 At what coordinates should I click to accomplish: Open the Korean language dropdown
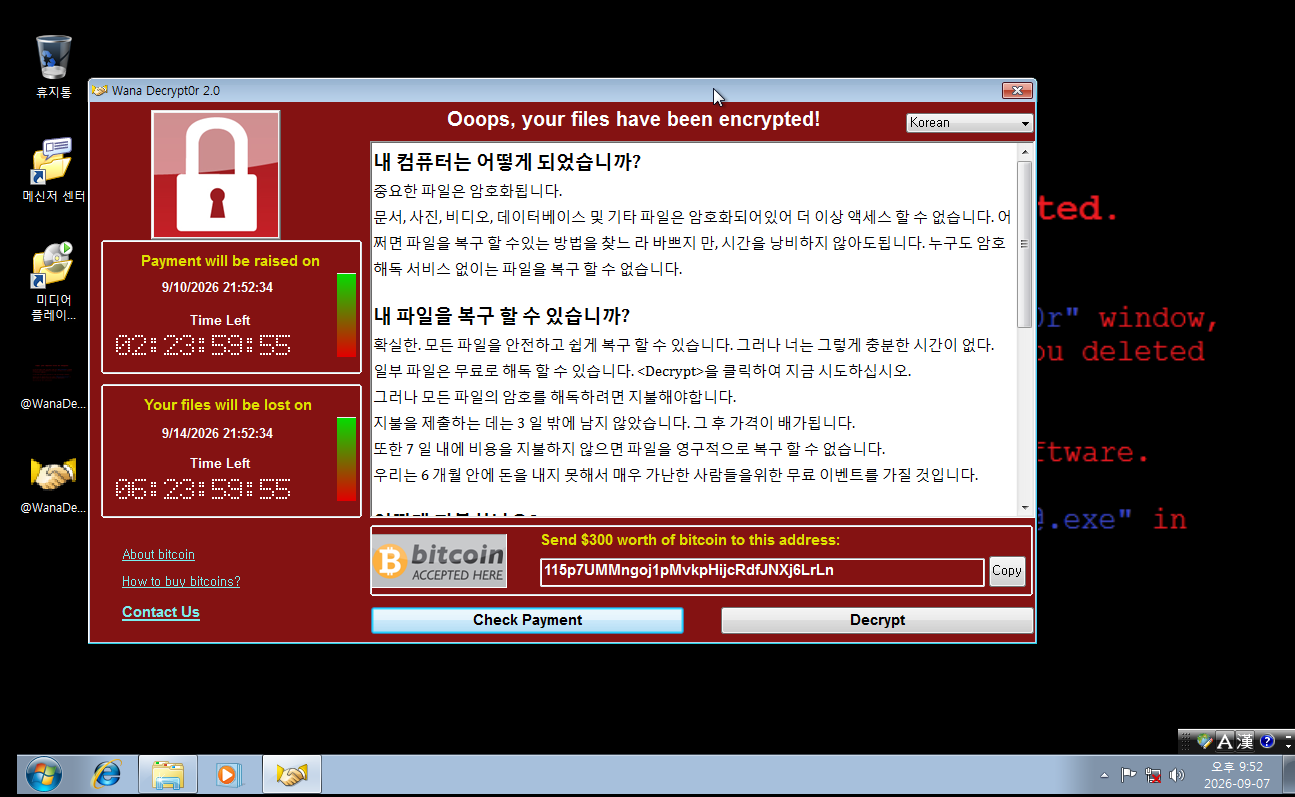[x=969, y=123]
